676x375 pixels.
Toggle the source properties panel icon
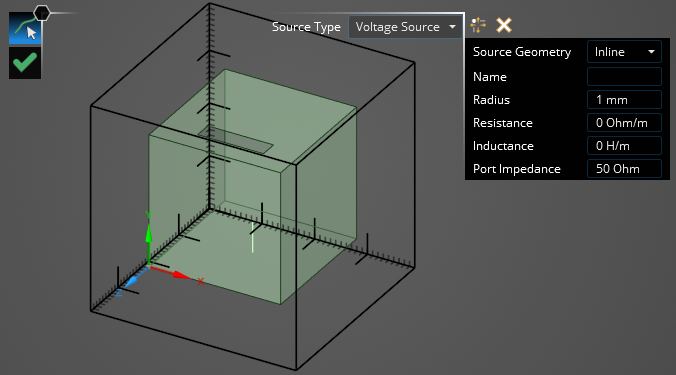tap(478, 25)
